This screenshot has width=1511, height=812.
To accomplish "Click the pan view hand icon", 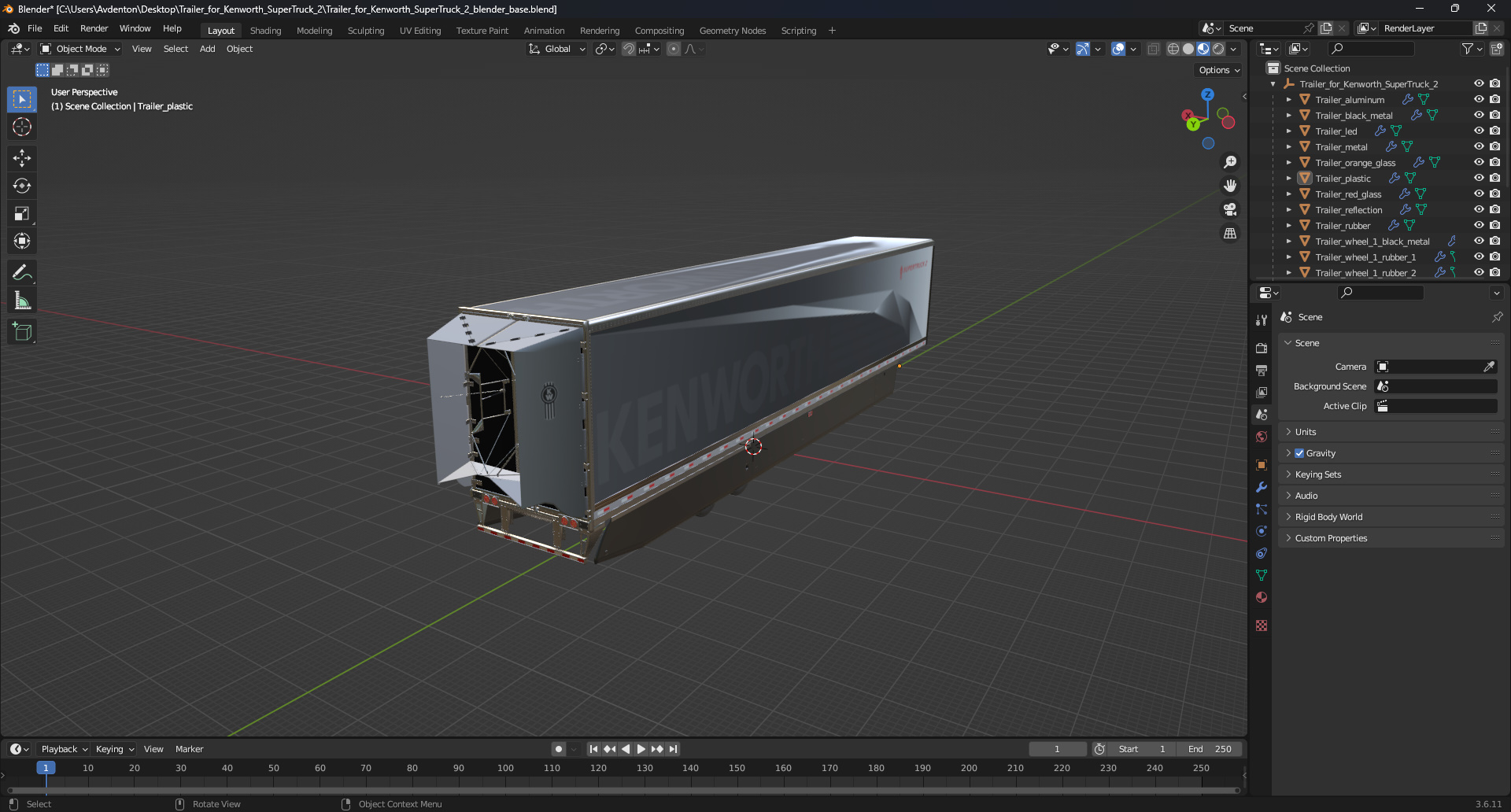I will (x=1230, y=186).
